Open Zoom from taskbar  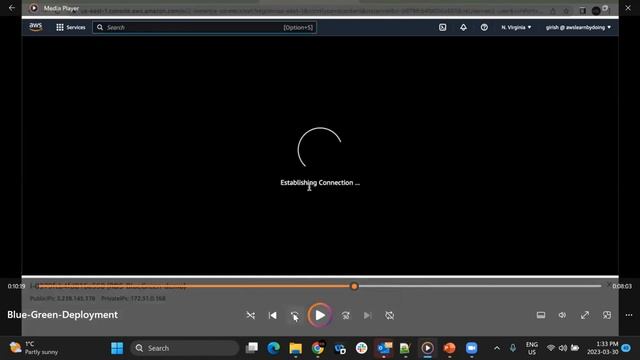pyautogui.click(x=471, y=348)
